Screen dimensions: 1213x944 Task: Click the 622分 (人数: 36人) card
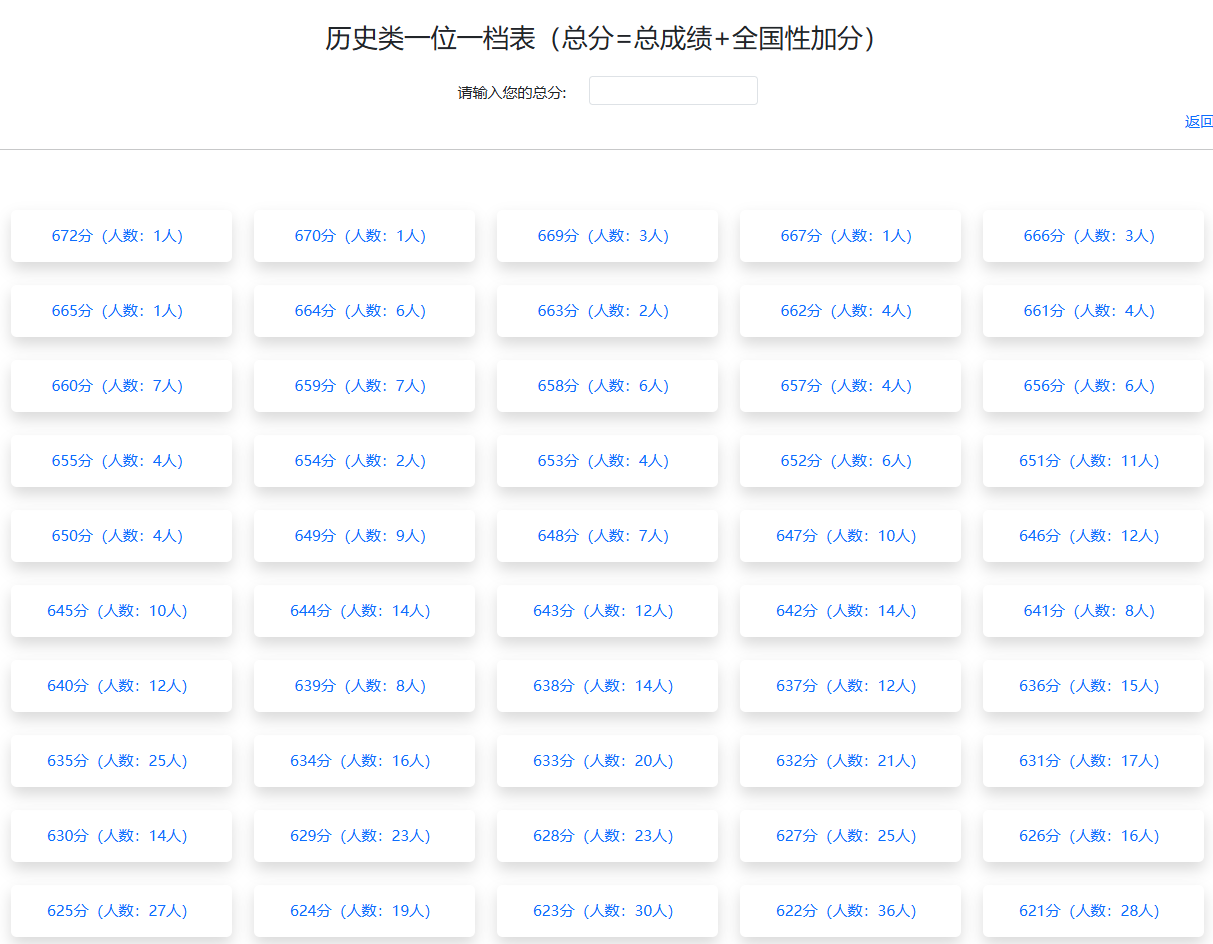850,911
